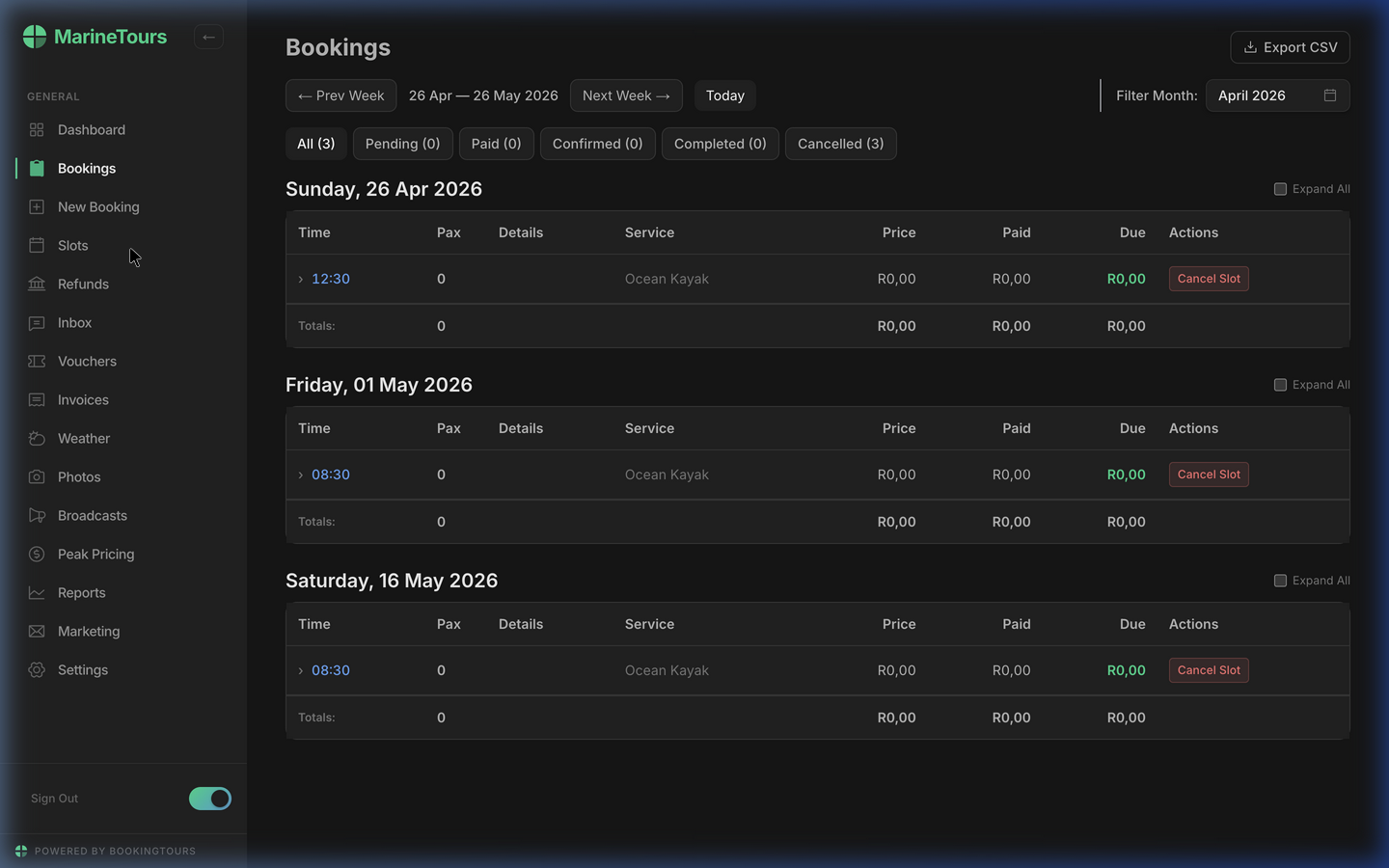1389x868 pixels.
Task: Expand the 08:30 row chevron on Saturday 16 May
Action: pos(301,671)
